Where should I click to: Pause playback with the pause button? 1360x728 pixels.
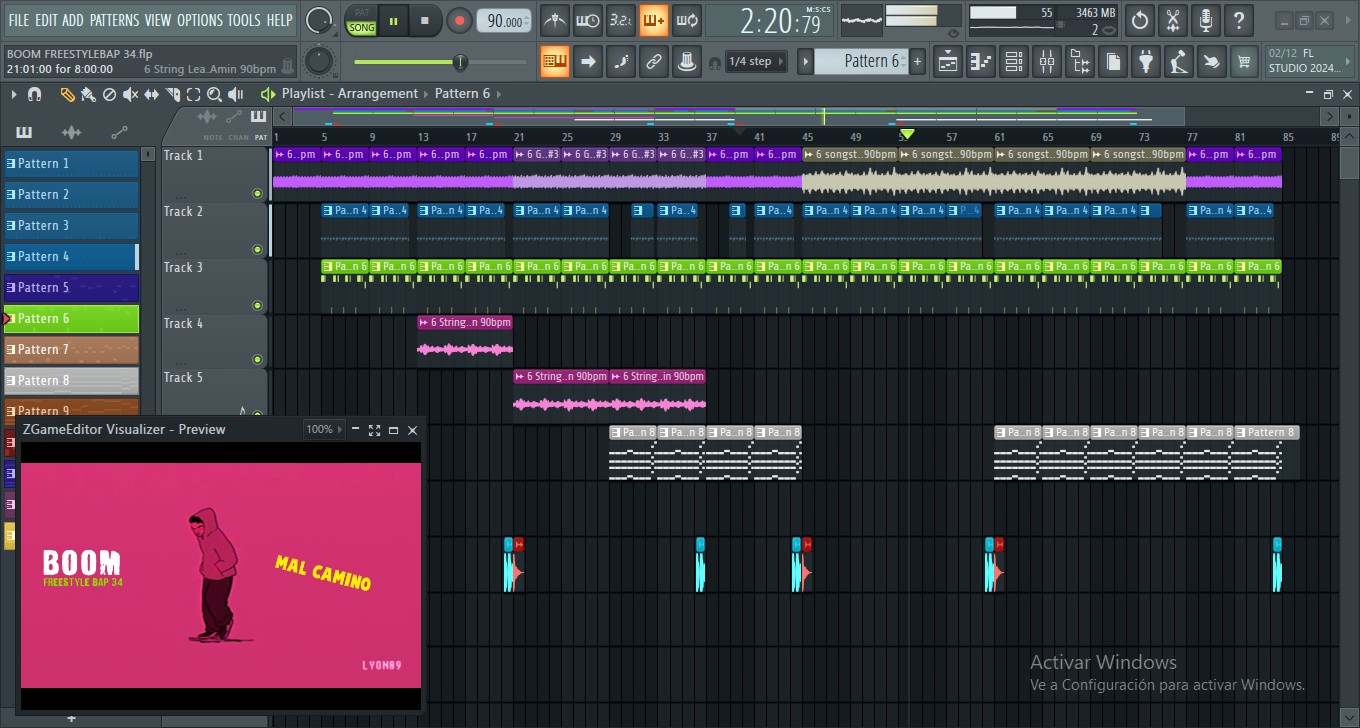tap(394, 20)
